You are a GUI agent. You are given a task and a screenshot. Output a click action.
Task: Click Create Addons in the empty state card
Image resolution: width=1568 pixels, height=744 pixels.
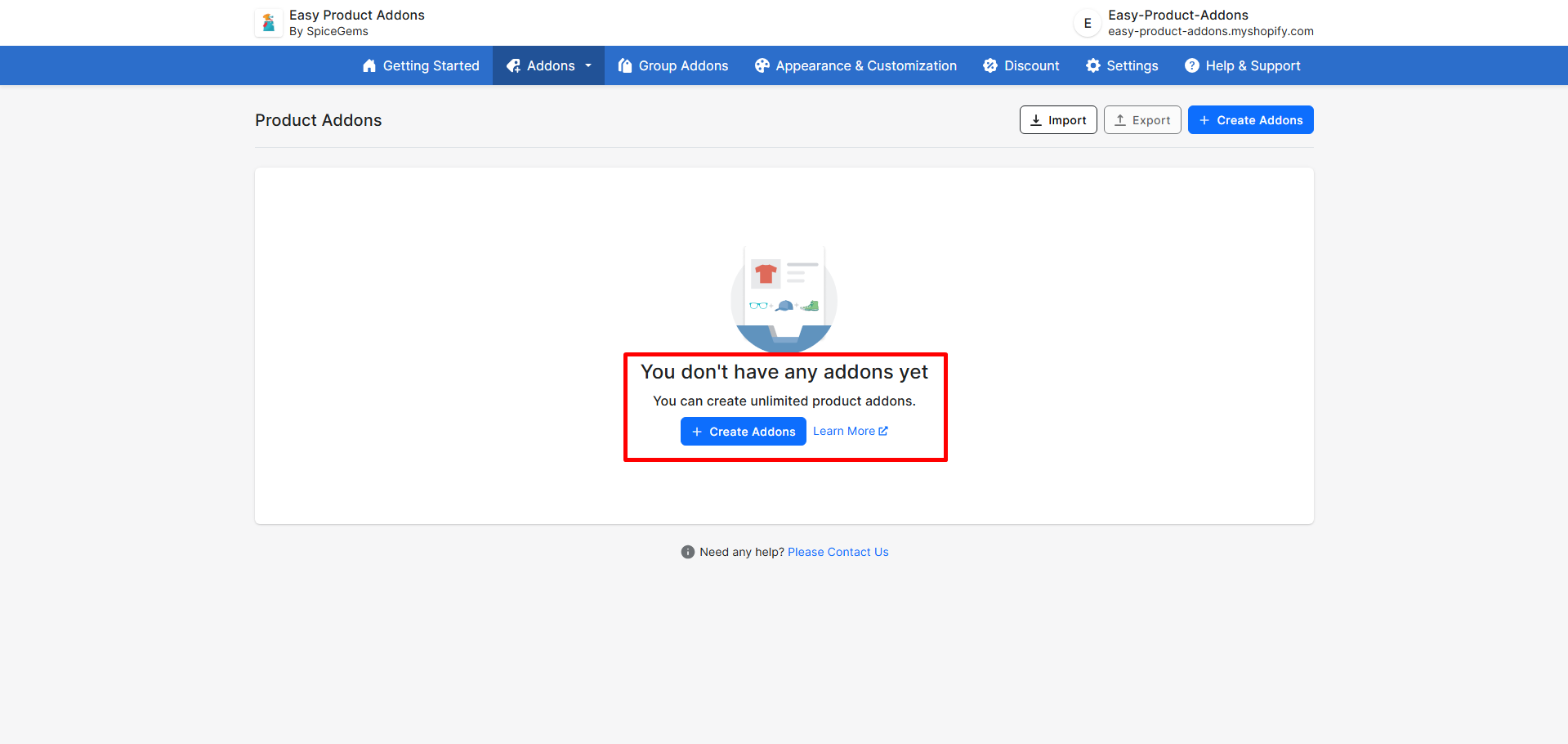pos(743,432)
